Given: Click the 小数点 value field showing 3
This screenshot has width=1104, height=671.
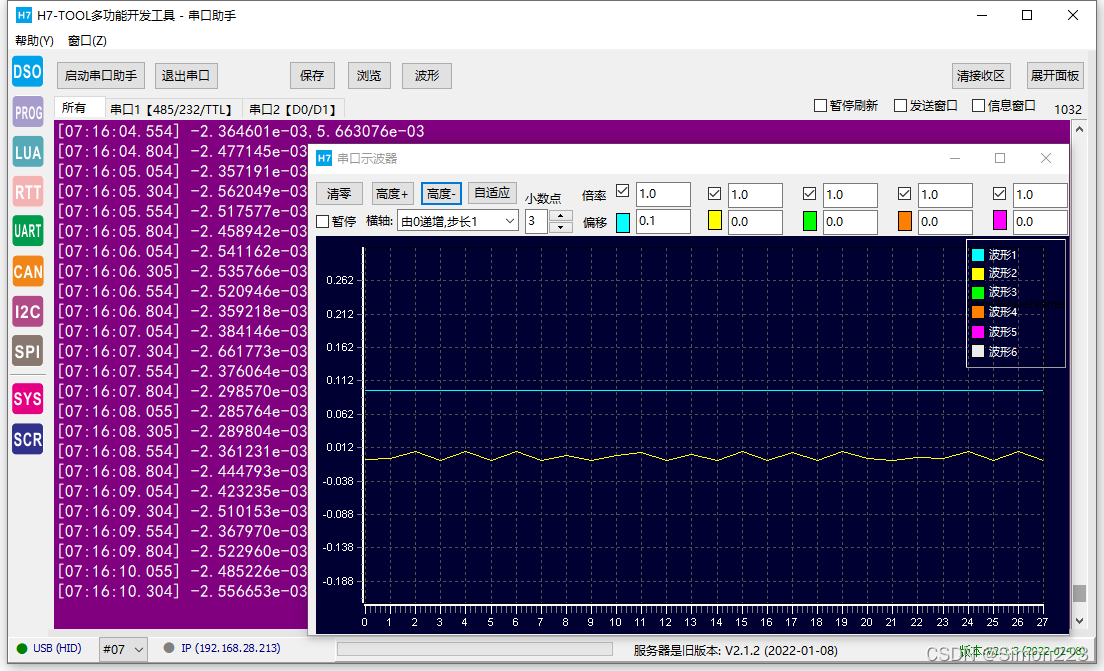Looking at the screenshot, I should pyautogui.click(x=537, y=221).
